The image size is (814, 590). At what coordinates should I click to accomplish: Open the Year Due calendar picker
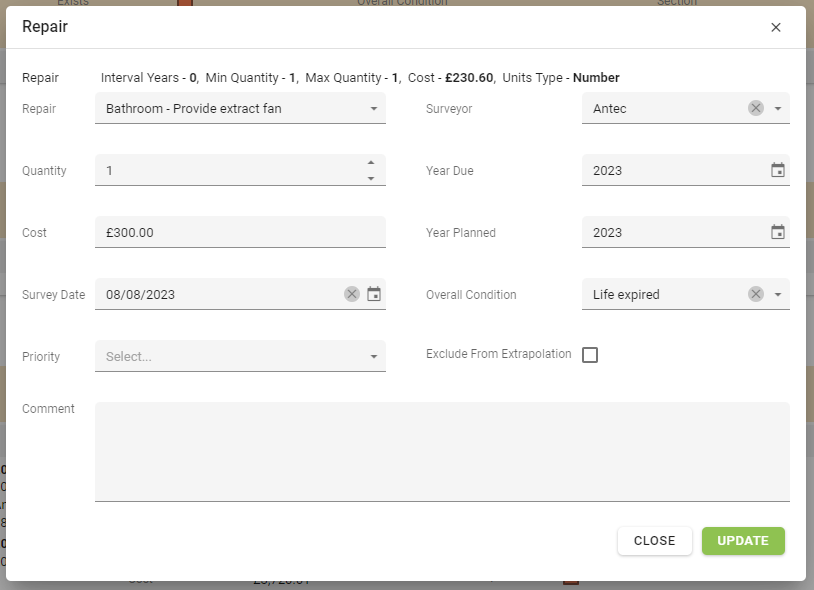[x=778, y=170]
